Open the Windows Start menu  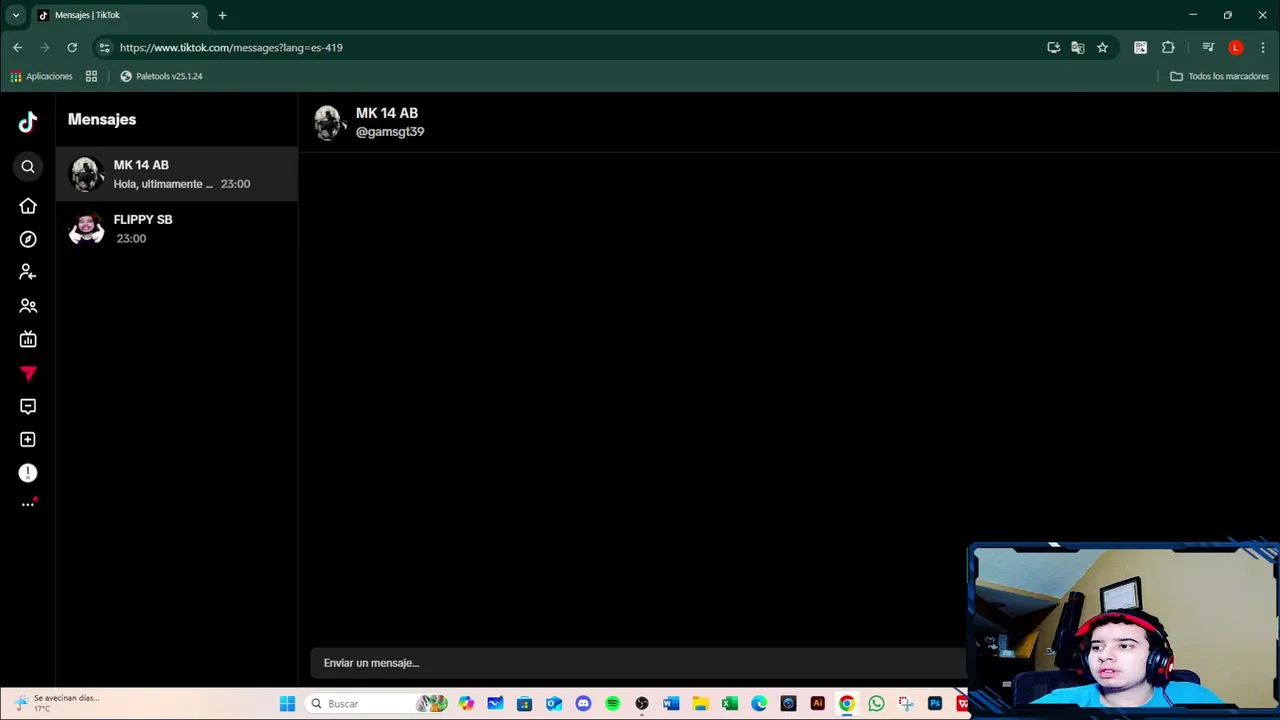[287, 704]
